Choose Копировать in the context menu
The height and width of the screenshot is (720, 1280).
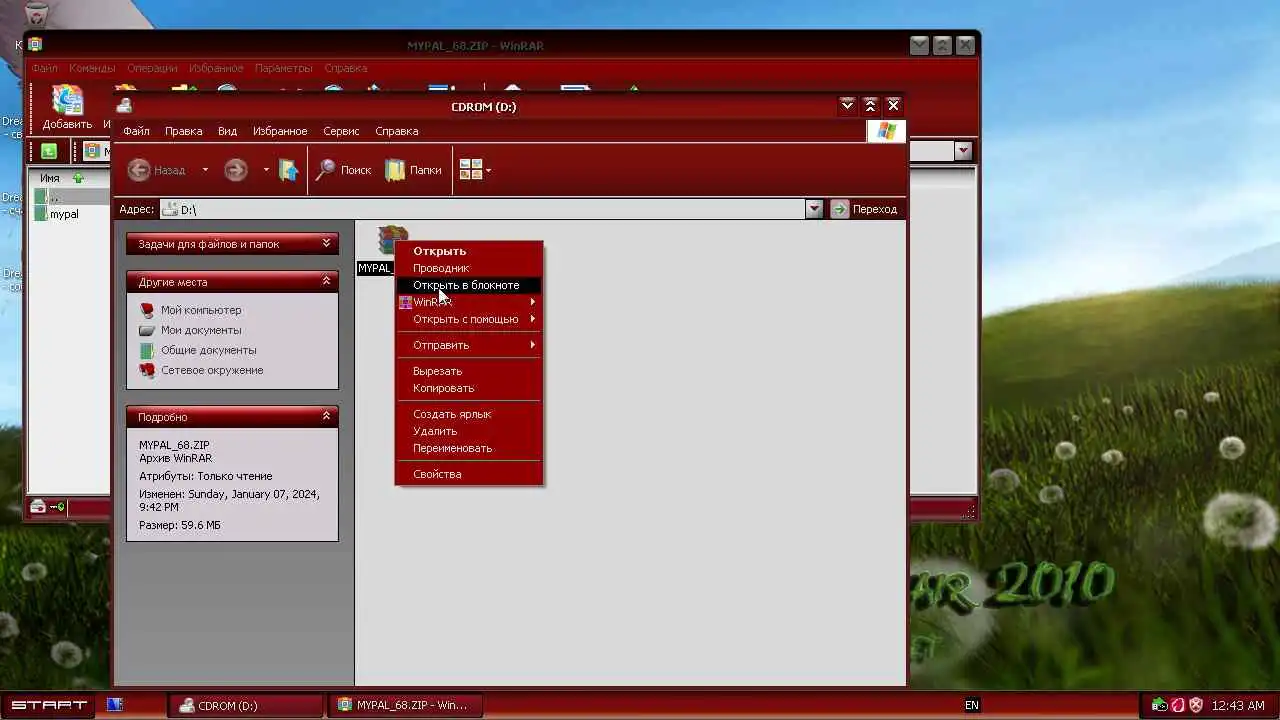tap(469, 388)
